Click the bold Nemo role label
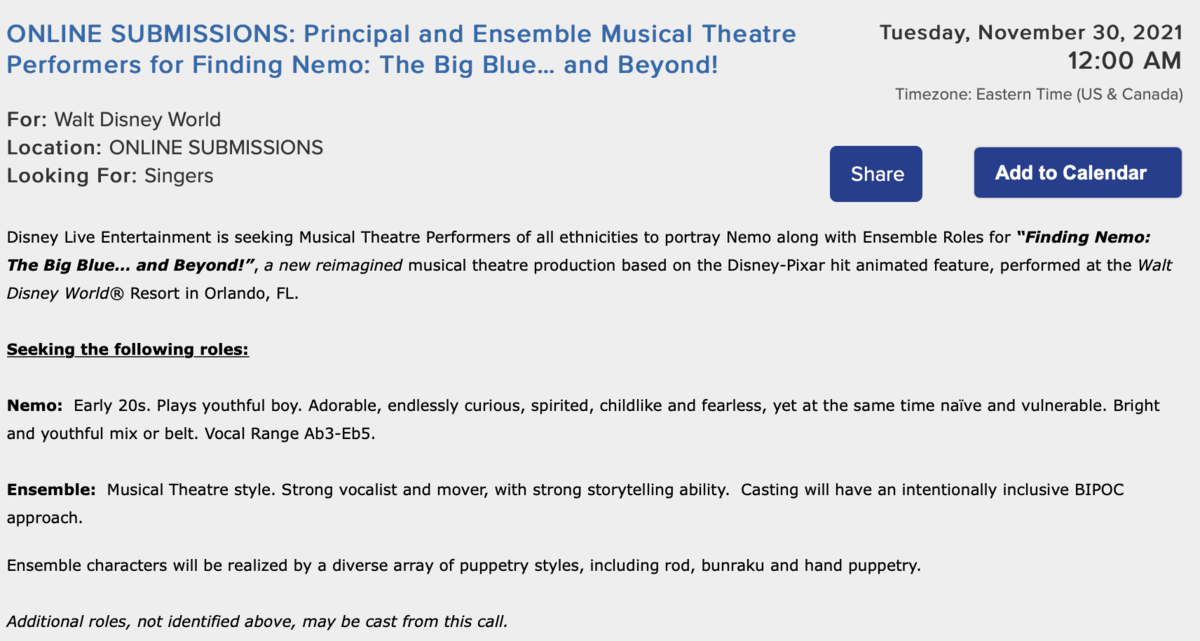The height and width of the screenshot is (641, 1200). (34, 406)
